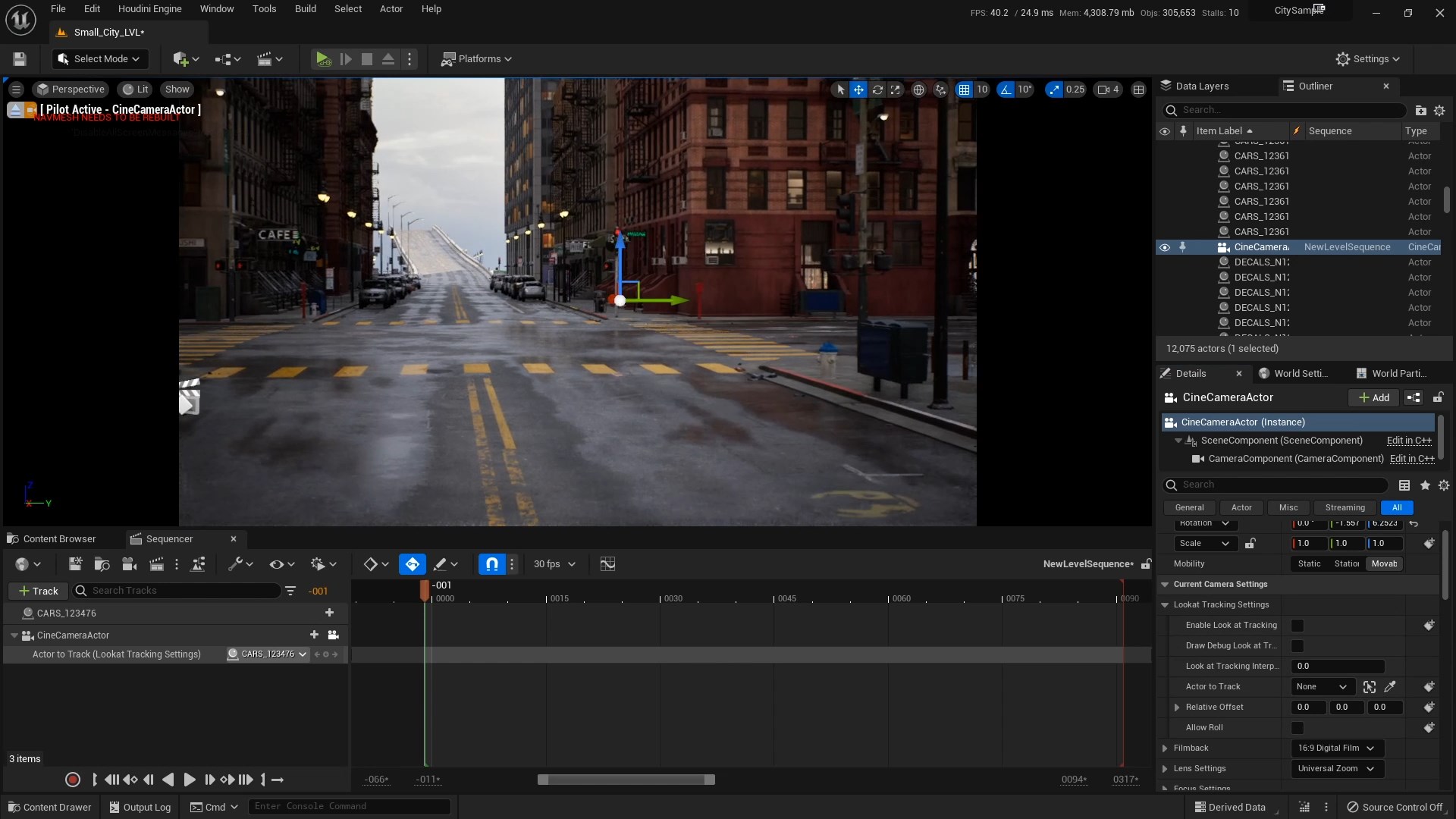The height and width of the screenshot is (819, 1456).
Task: Click the Track add button
Action: (x=38, y=591)
